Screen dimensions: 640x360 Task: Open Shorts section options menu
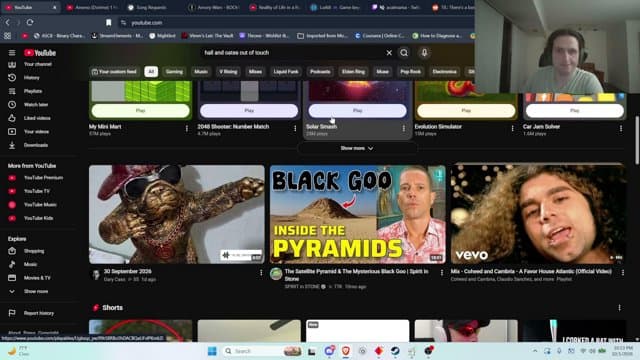point(620,308)
